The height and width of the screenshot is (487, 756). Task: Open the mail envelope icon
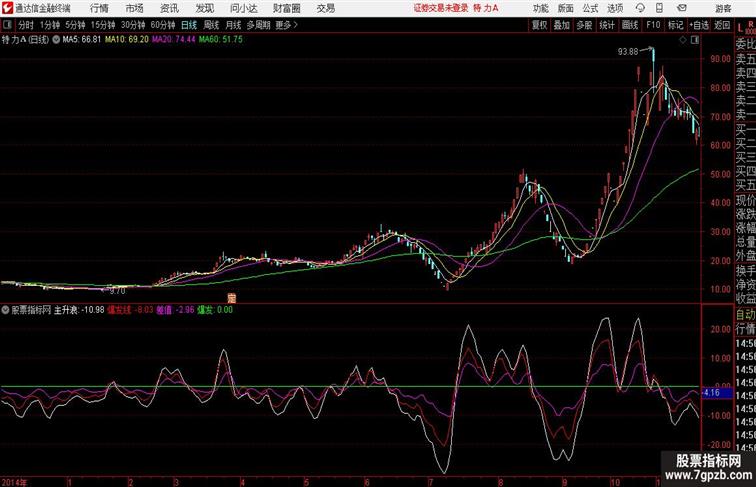(x=682, y=8)
